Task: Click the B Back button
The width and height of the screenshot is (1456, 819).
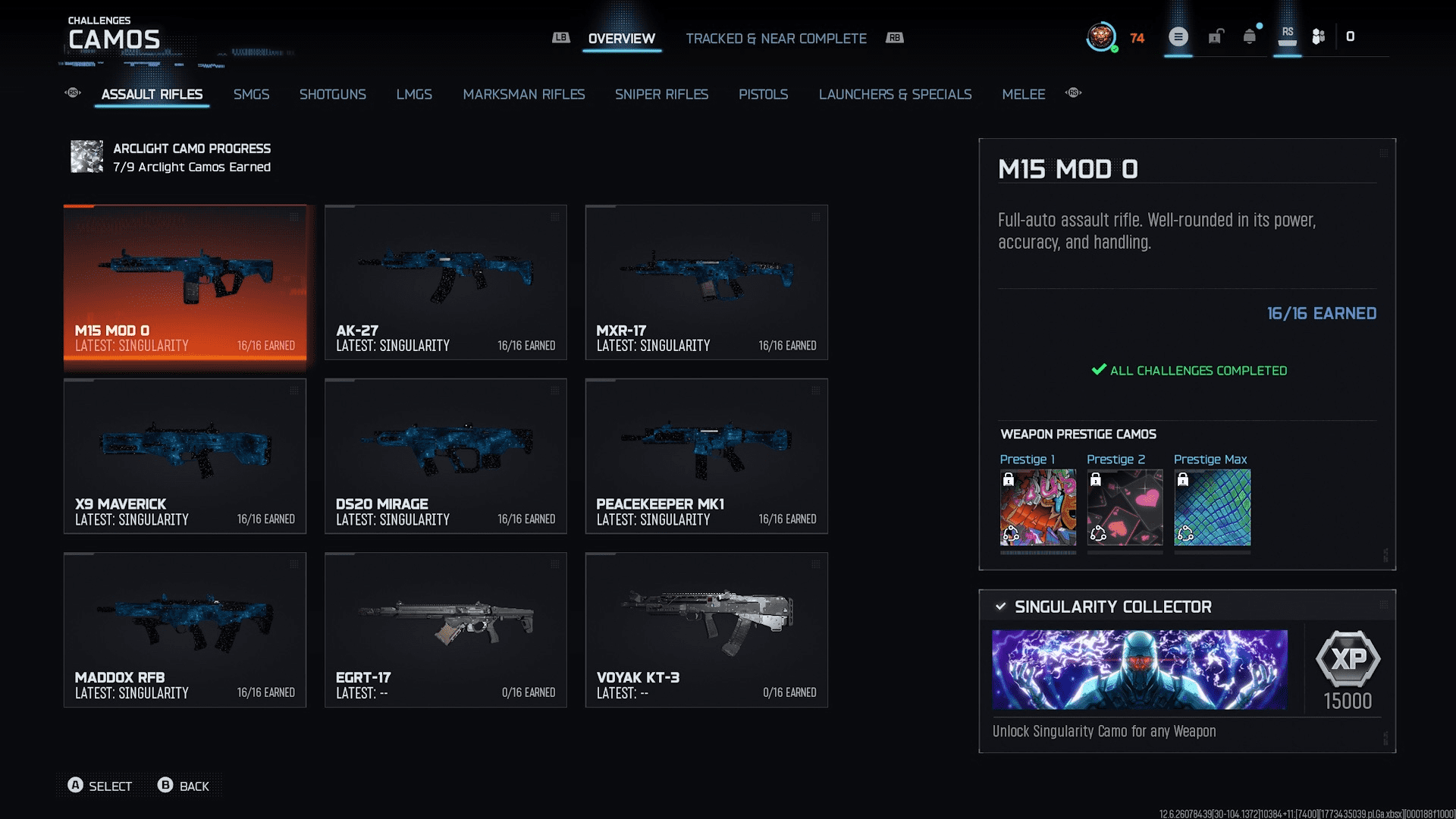Action: (x=184, y=786)
